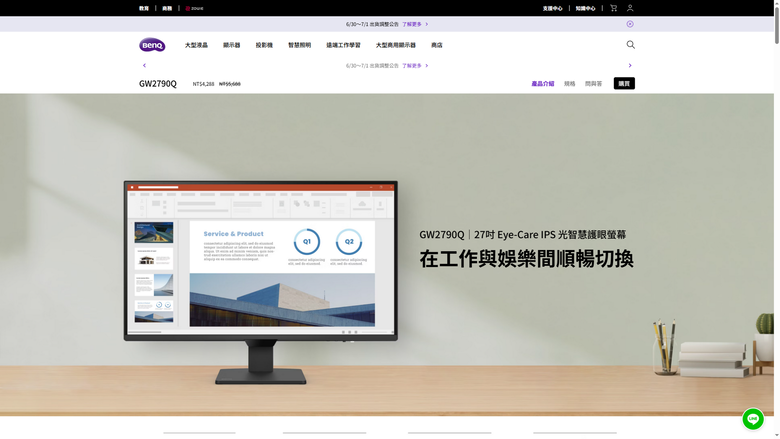
Task: Switch to the 問與答 tab
Action: coord(593,84)
